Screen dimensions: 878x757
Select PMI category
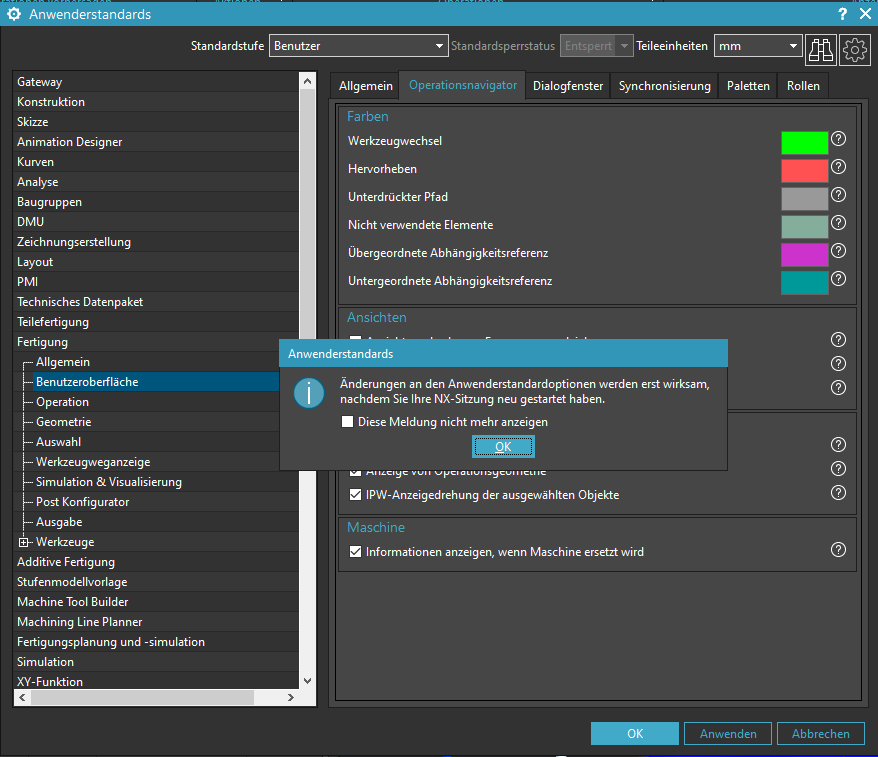(x=156, y=282)
